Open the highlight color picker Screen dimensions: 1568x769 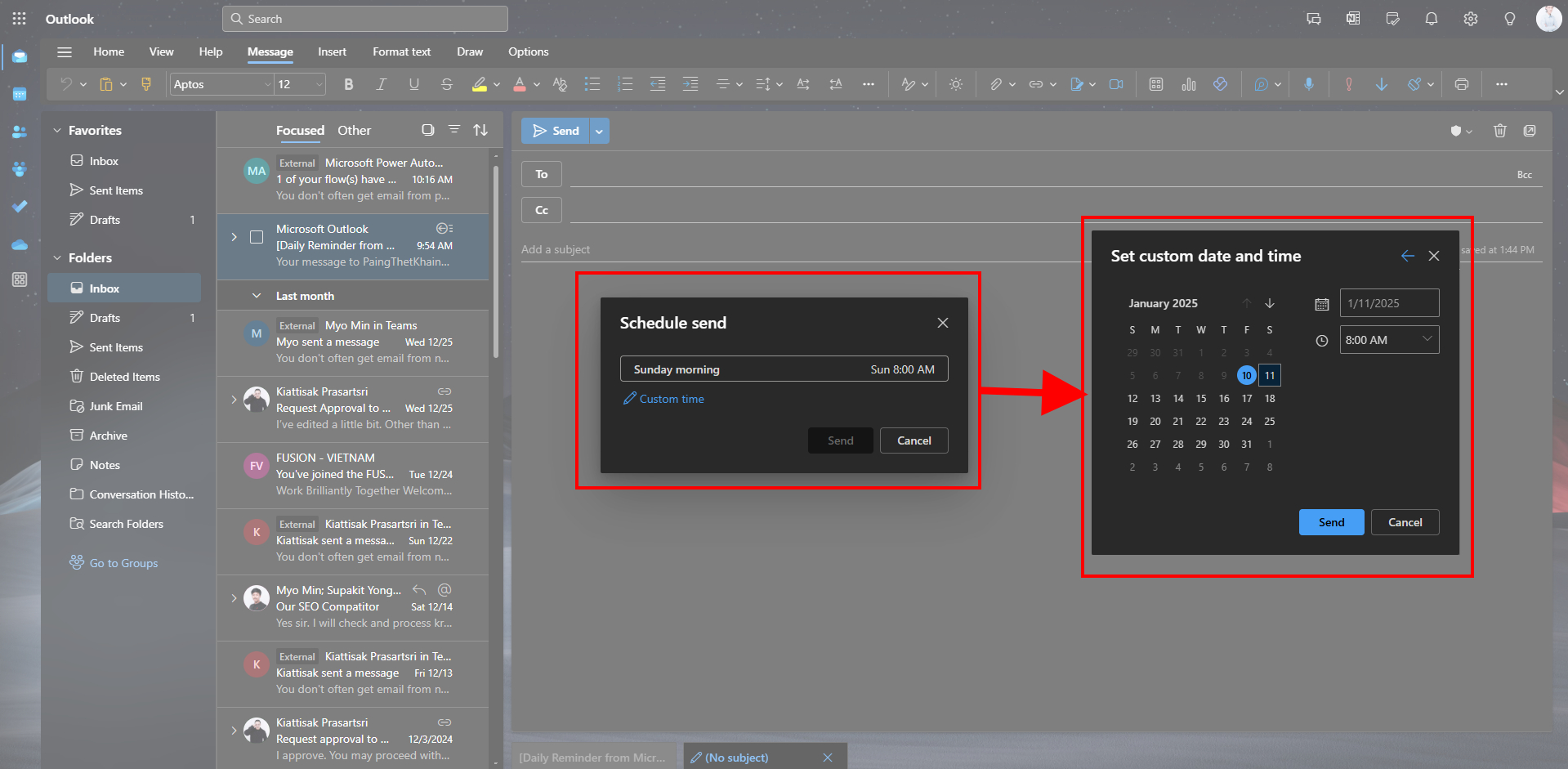pos(497,84)
